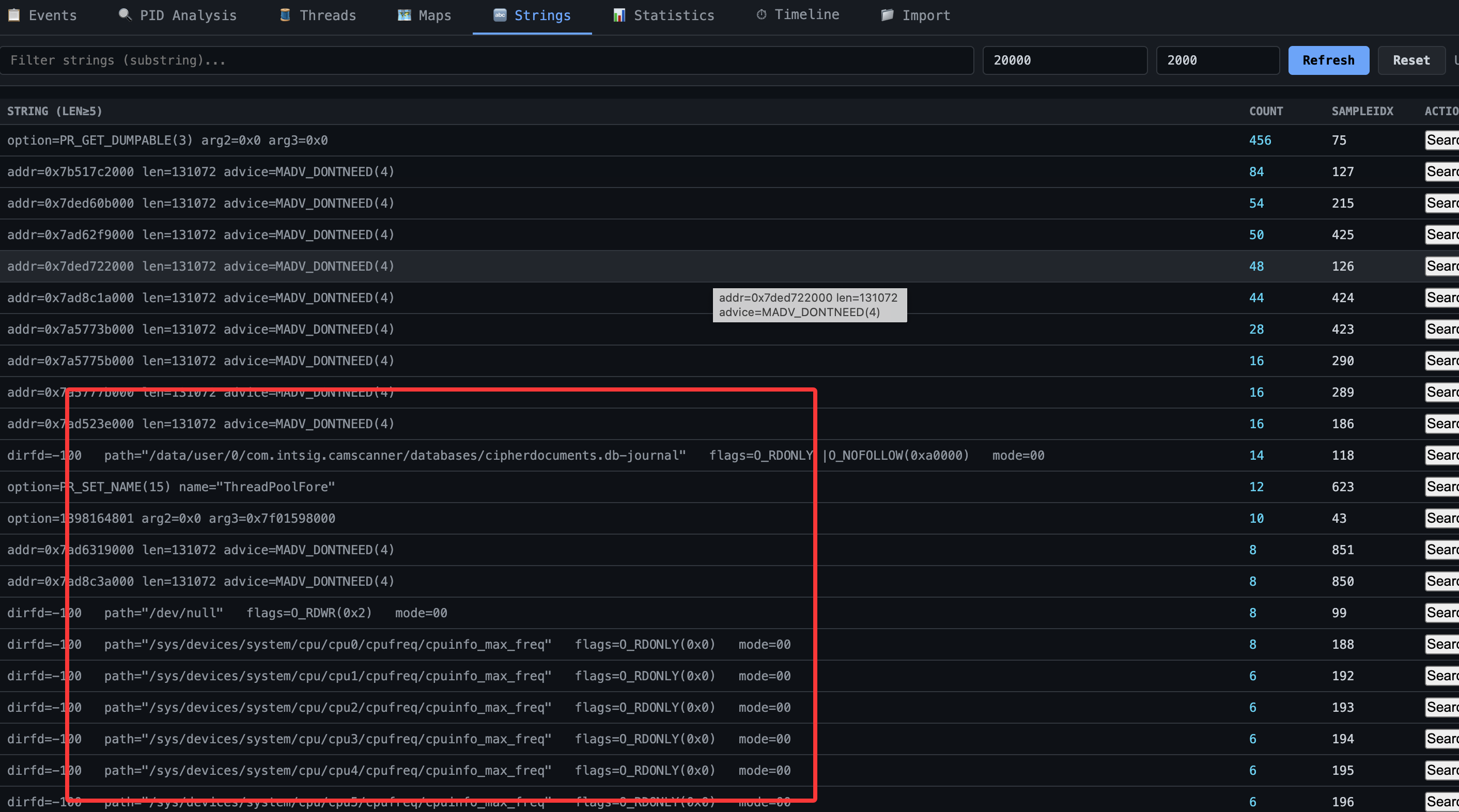Click the Import folder icon
Screen dimensions: 1459x812
(887, 15)
